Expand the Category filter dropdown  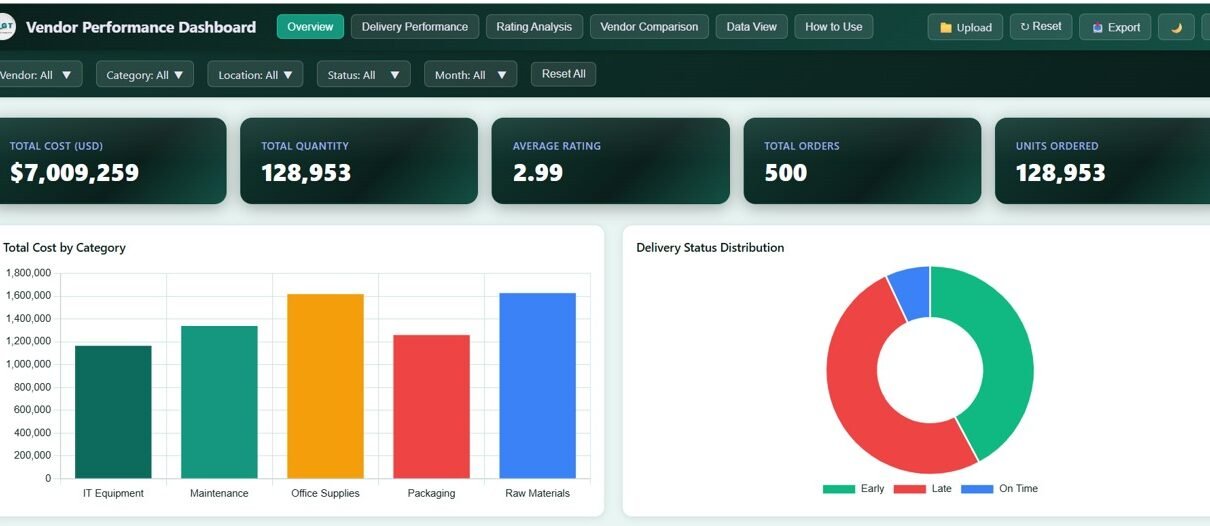(145, 74)
